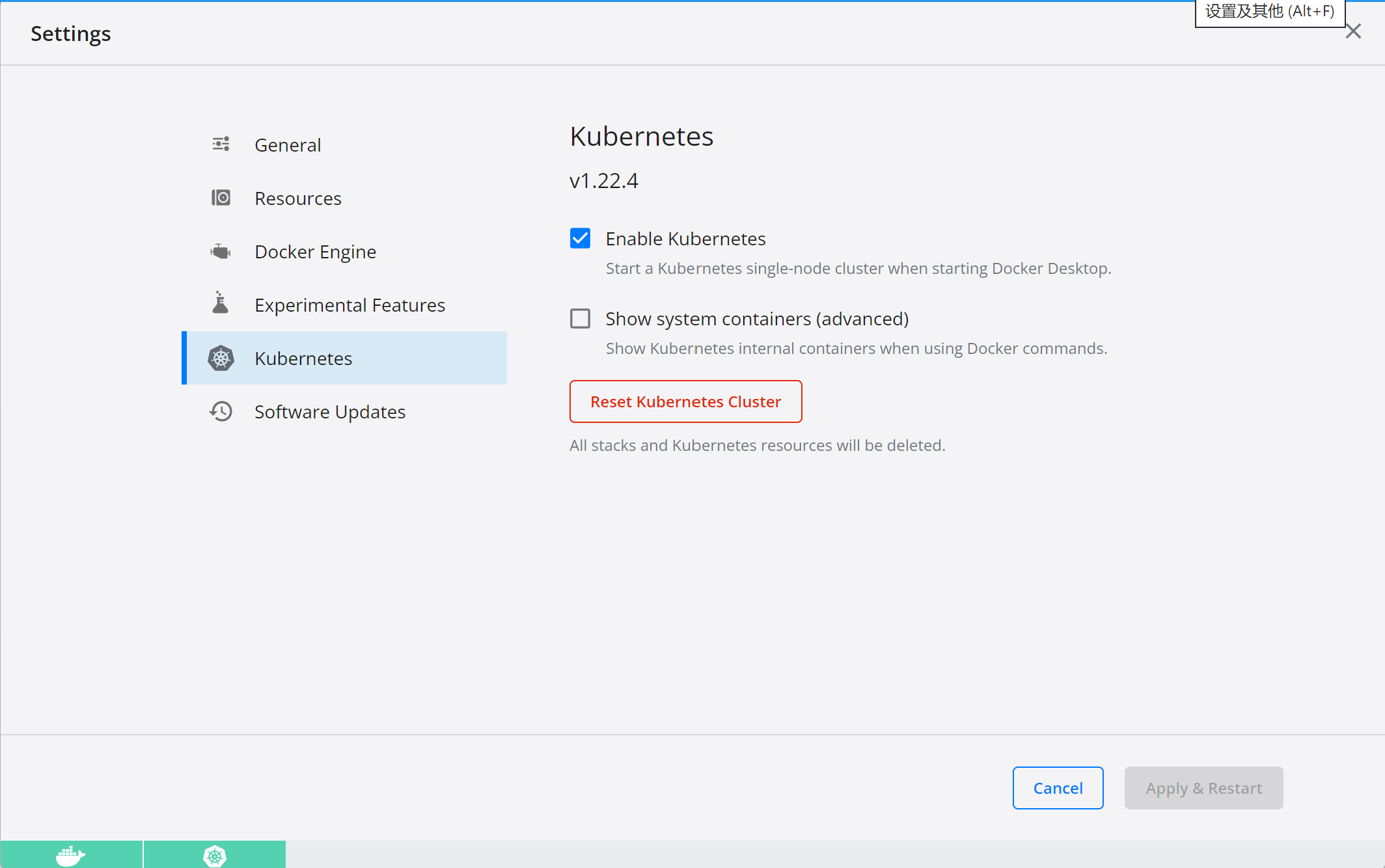Click the Software Updates icon in sidebar
The height and width of the screenshot is (868, 1385).
click(220, 411)
